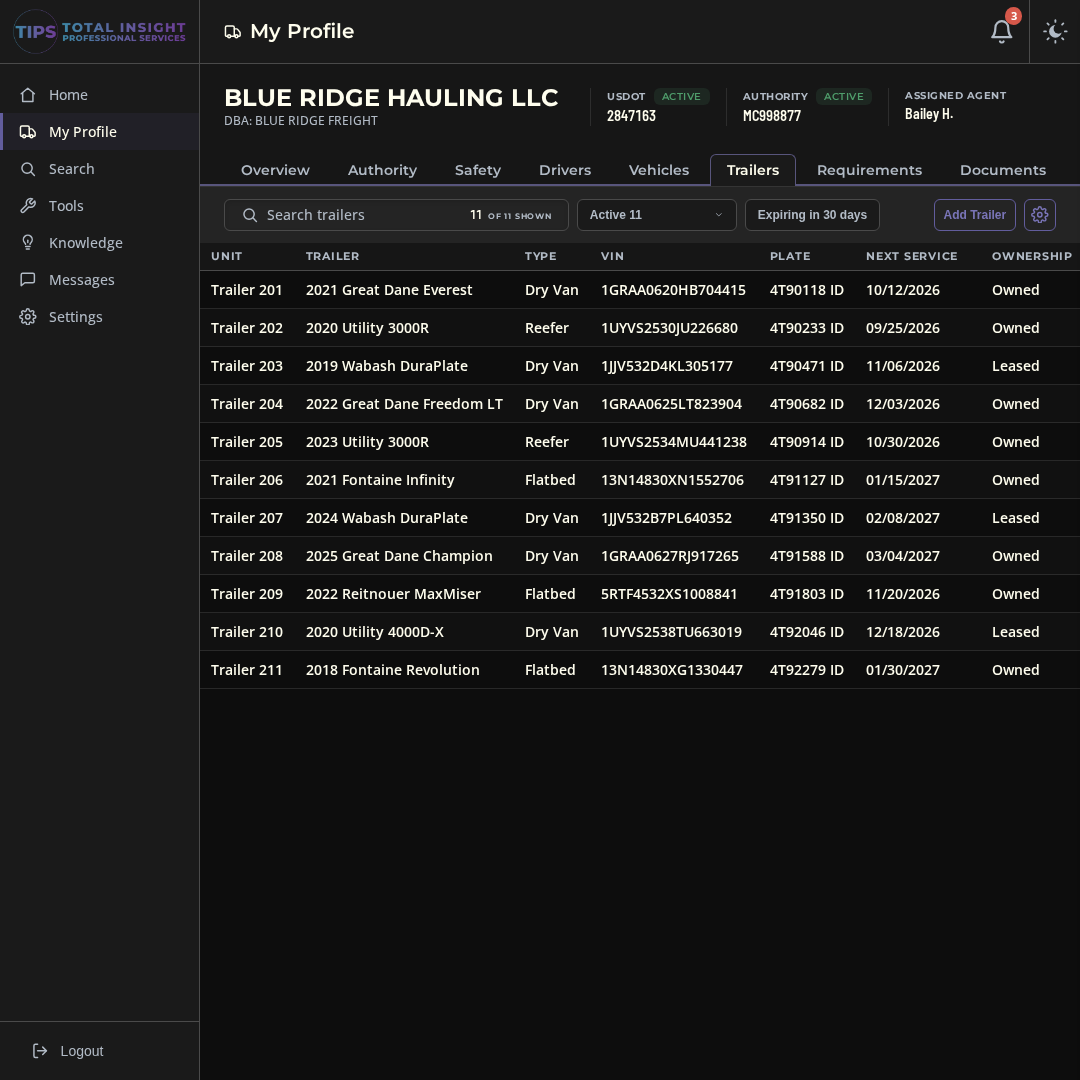Screen dimensions: 1080x1080
Task: Click the Home house icon in sidebar
Action: point(28,95)
